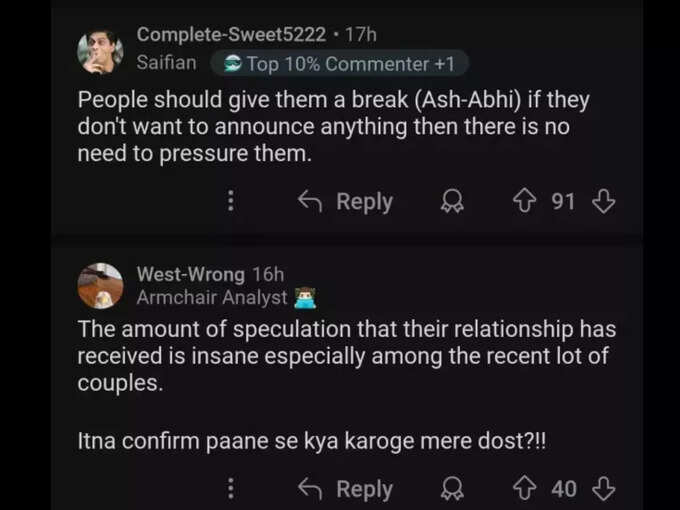Image resolution: width=680 pixels, height=510 pixels.
Task: Click the technologist emoji flair icon
Action: tap(305, 298)
